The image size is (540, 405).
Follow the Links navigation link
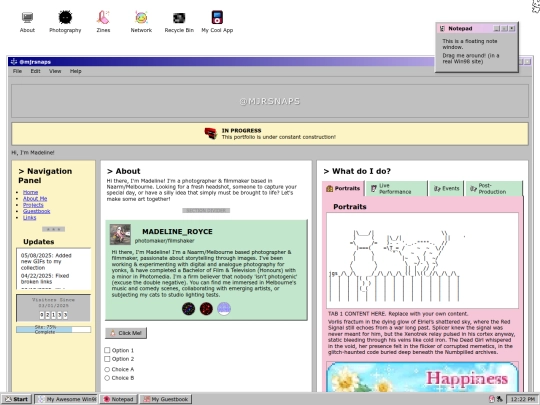coord(29,218)
